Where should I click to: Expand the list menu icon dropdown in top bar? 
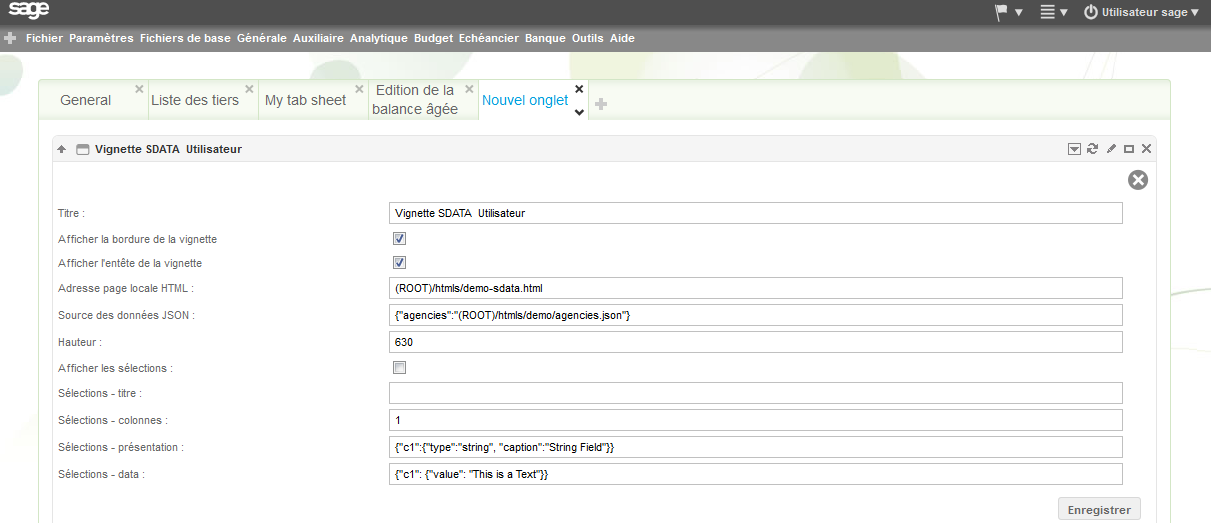1054,12
